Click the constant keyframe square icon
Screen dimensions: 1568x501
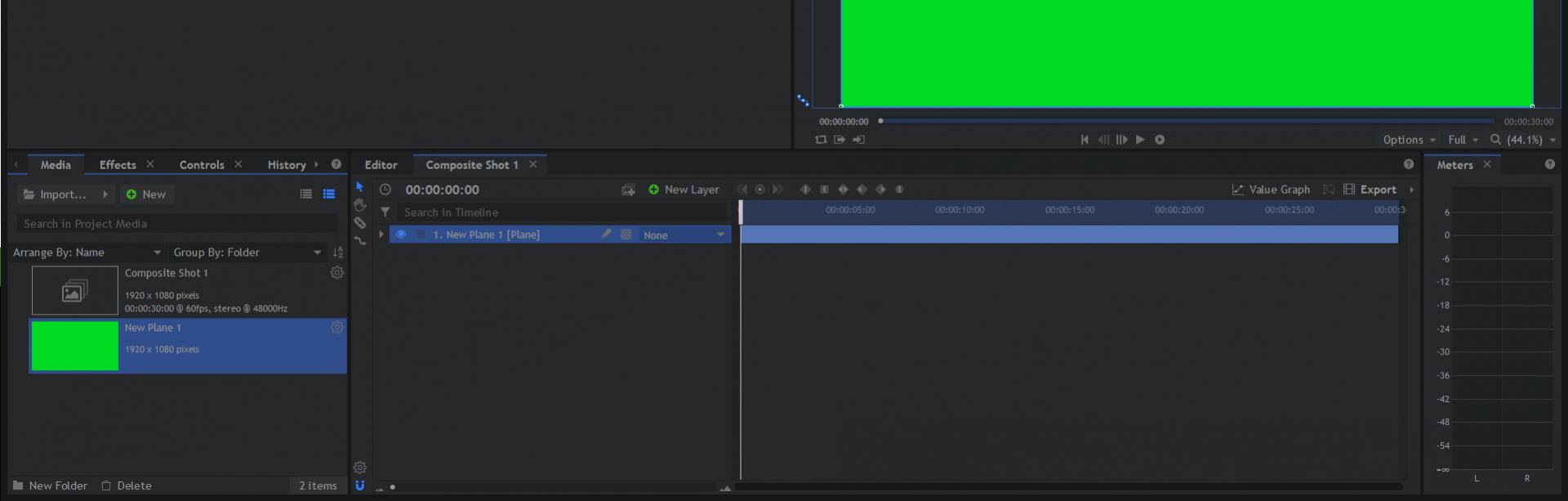(824, 190)
